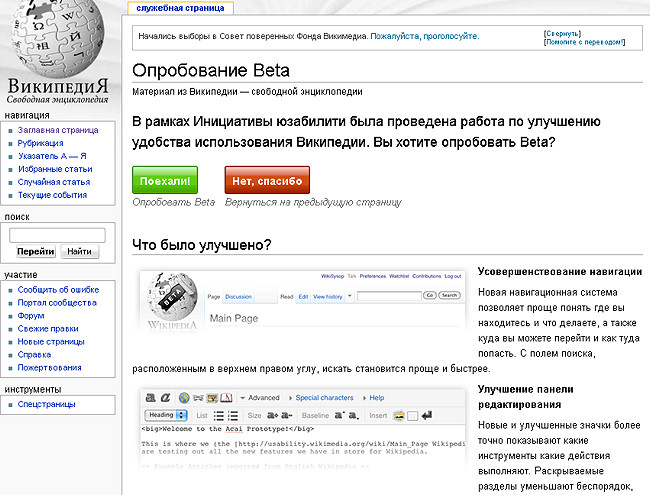650x495 pixels.
Task: Click the Перейти search button
Action: coord(36,252)
